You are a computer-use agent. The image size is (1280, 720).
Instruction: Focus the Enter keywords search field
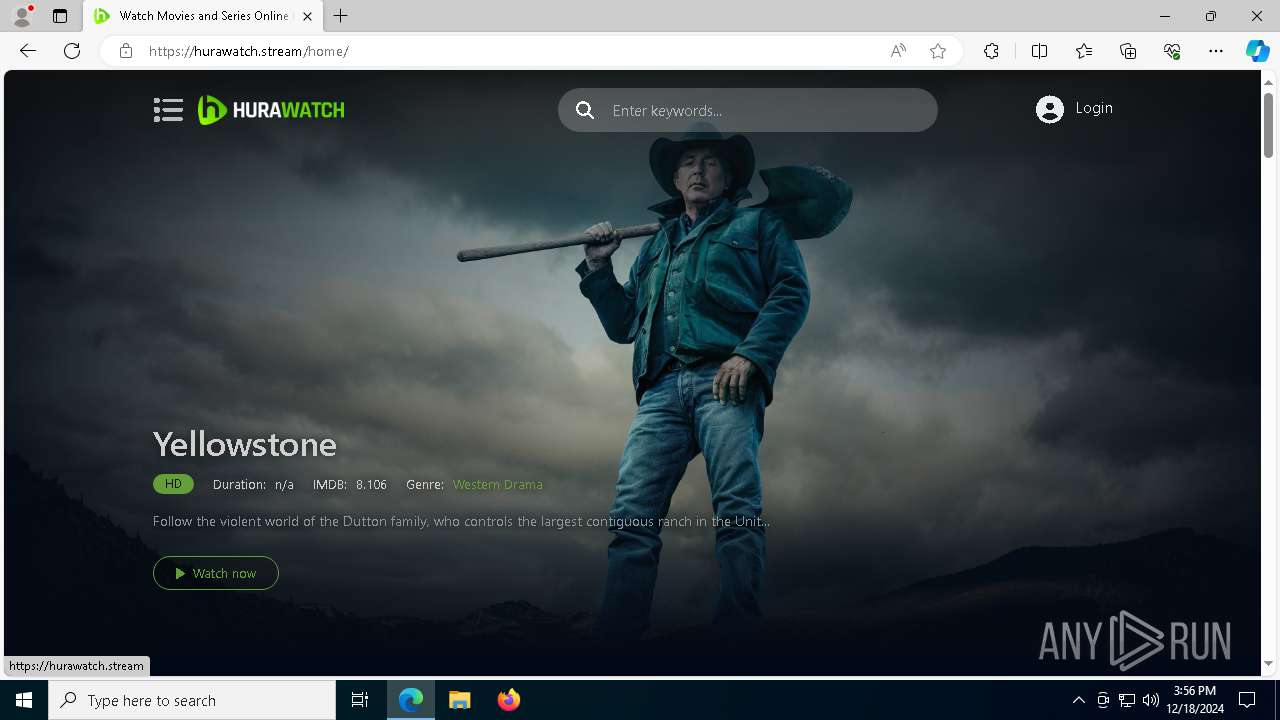748,110
